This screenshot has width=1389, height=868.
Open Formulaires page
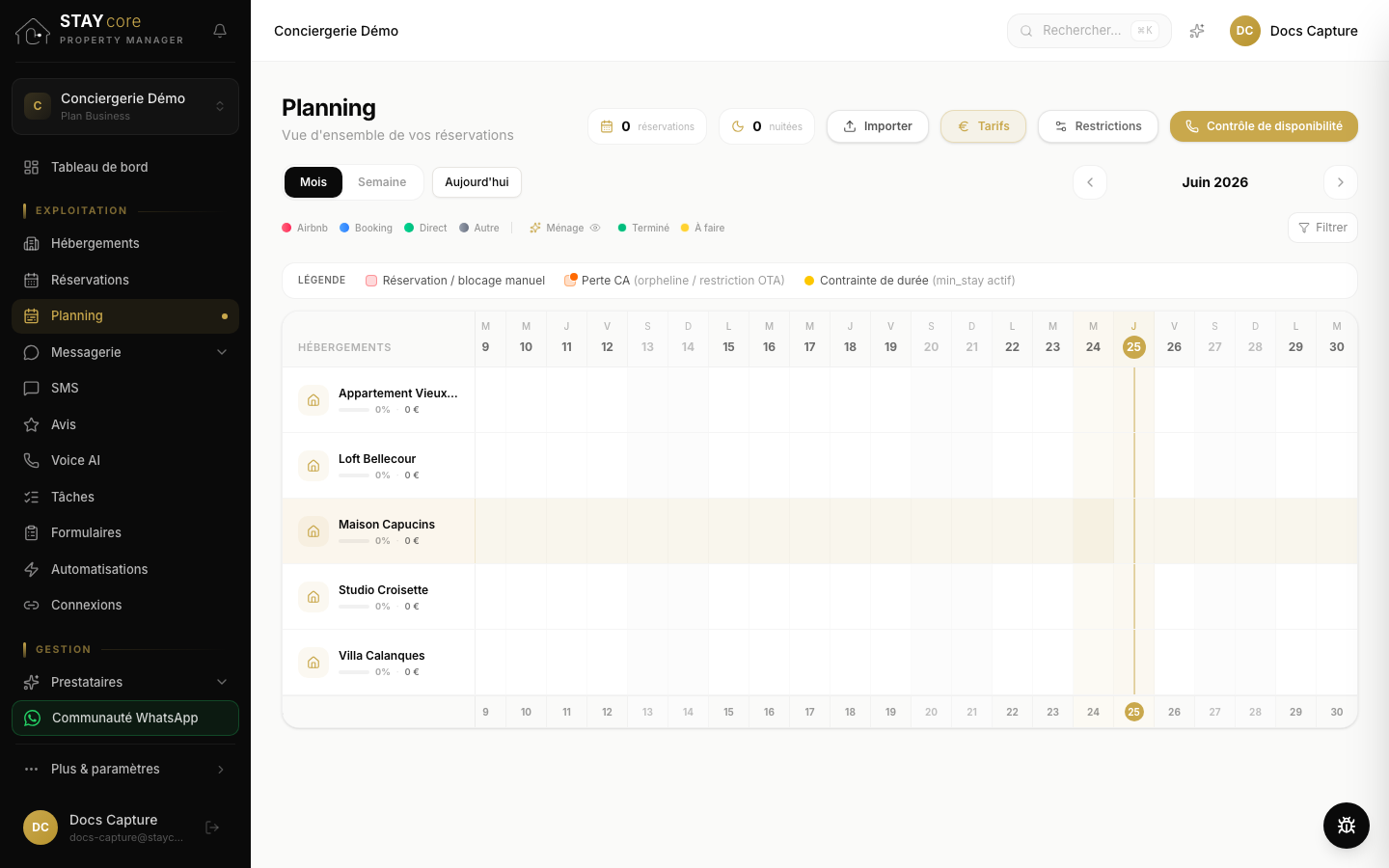tap(125, 532)
